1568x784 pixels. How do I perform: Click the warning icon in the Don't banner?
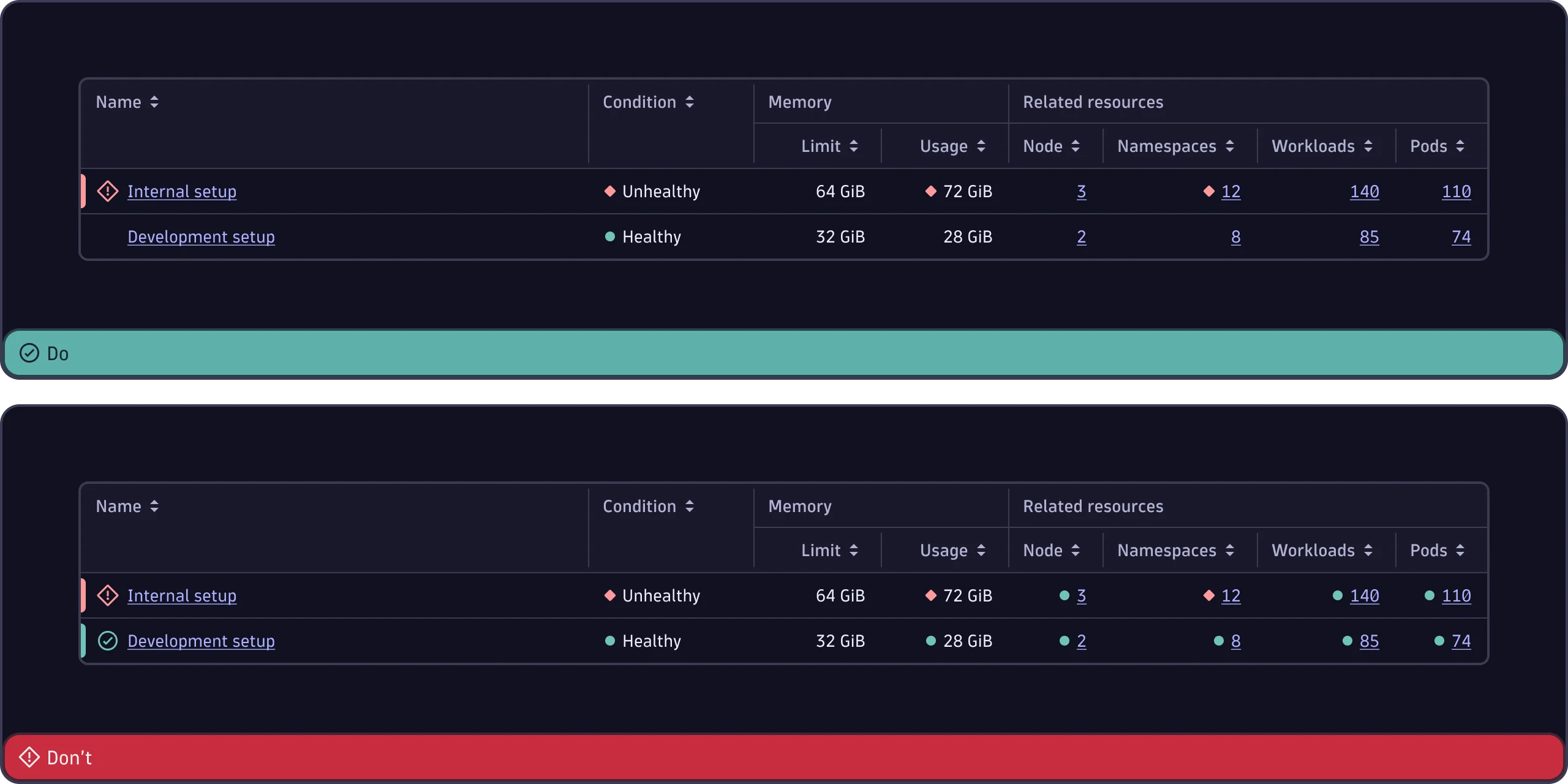[x=29, y=757]
